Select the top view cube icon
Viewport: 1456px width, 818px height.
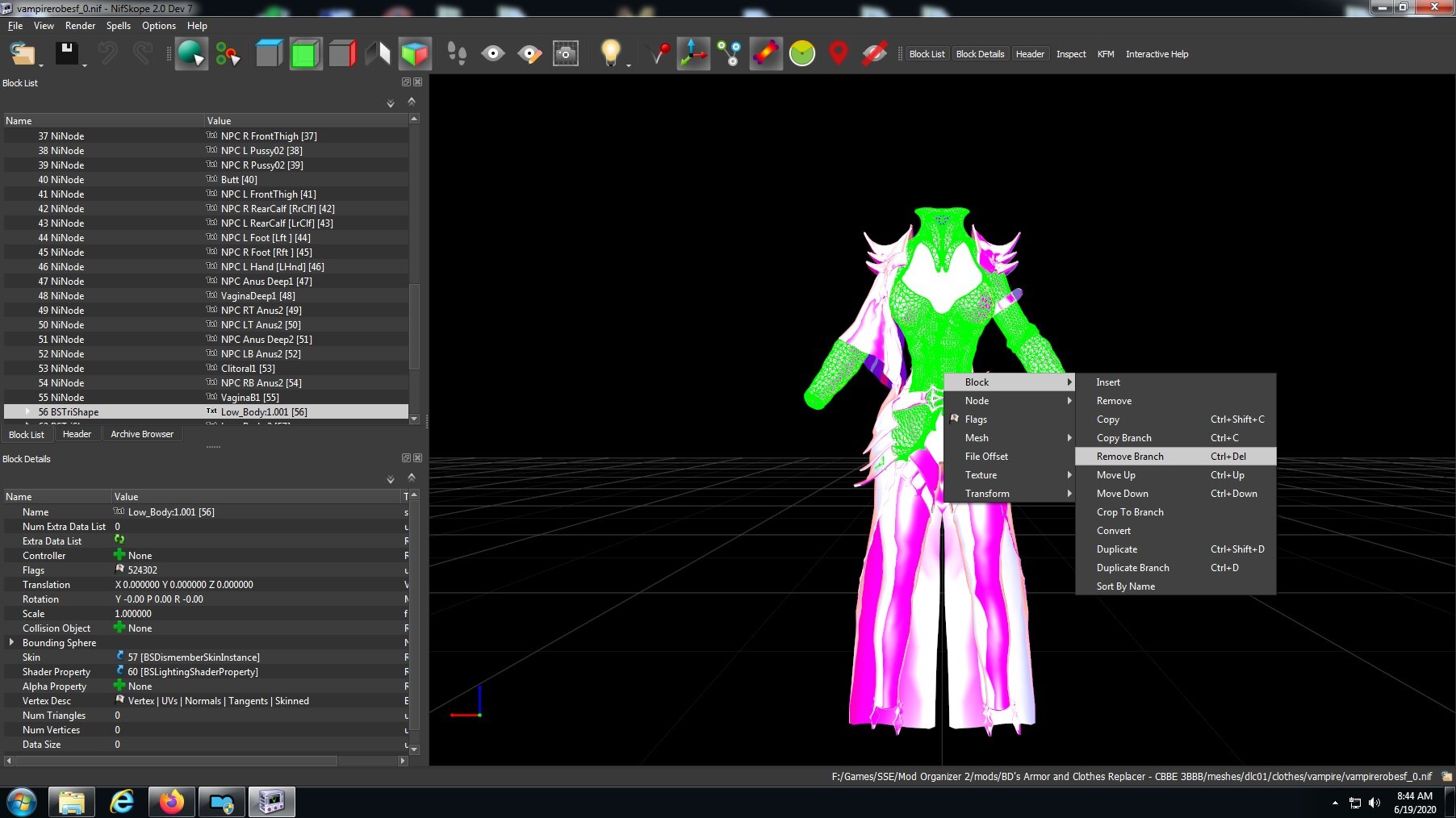(269, 54)
